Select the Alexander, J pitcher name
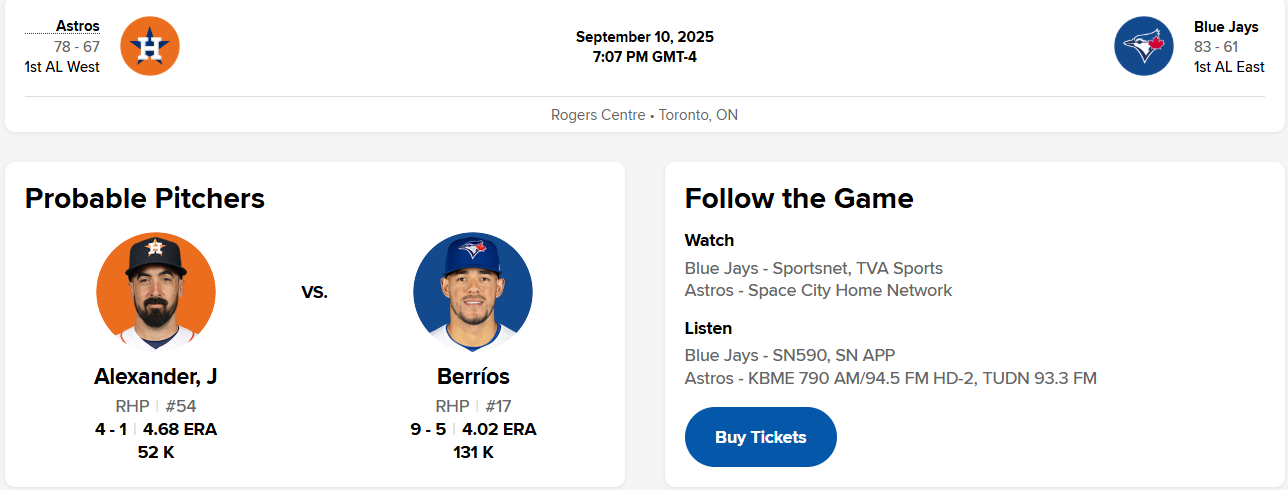Image resolution: width=1288 pixels, height=490 pixels. point(156,377)
